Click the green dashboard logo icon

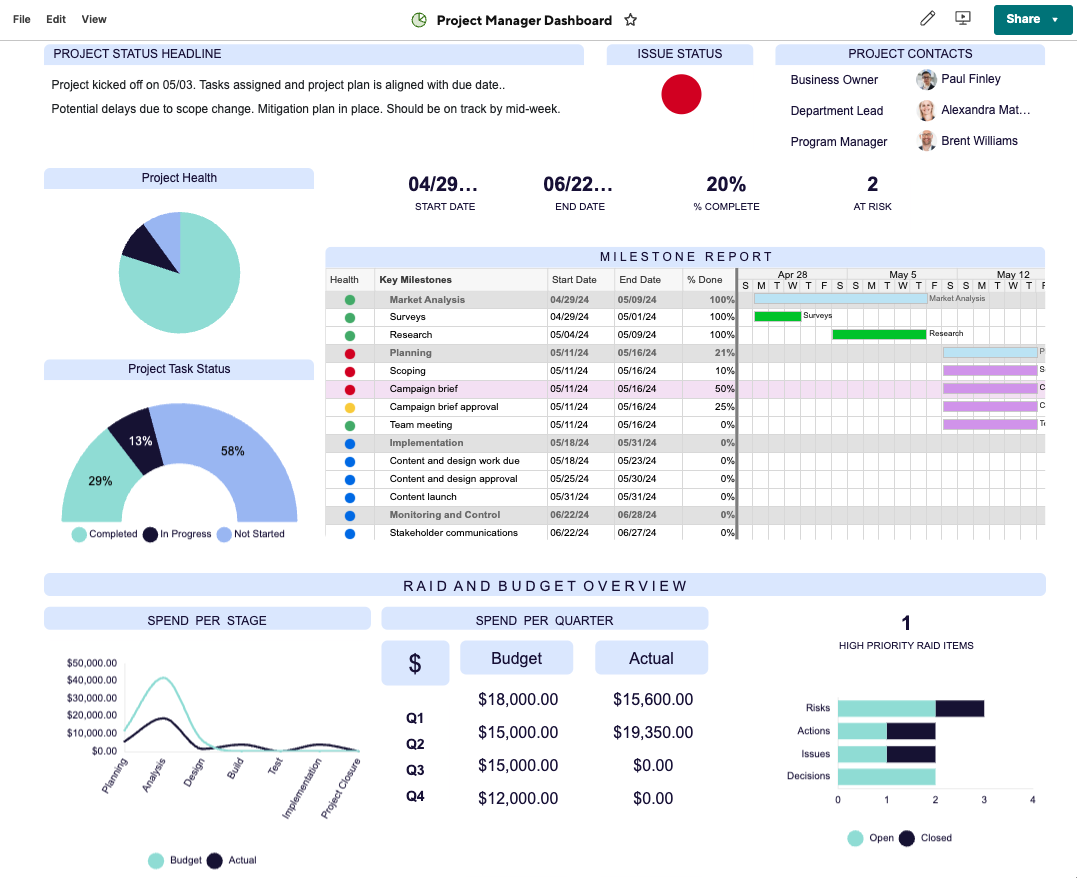pos(419,20)
